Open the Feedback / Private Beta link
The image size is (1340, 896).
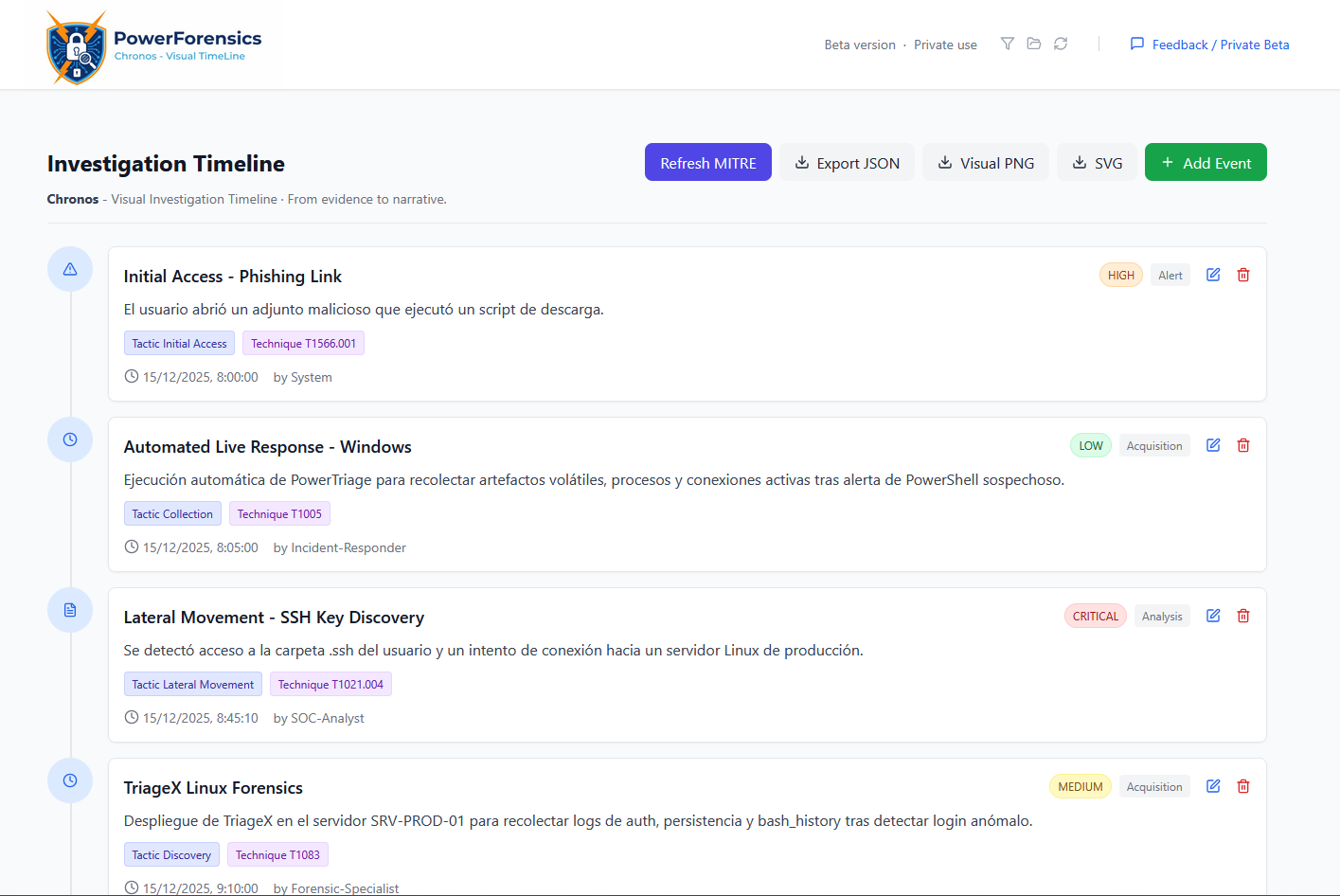[1209, 45]
